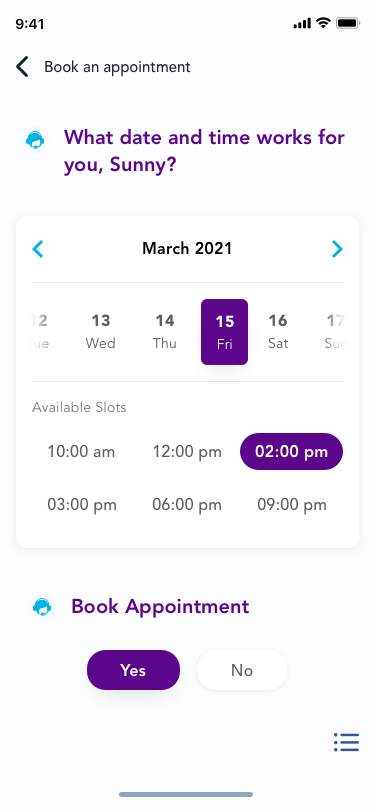Choose the 09:00 pm time slot

pos(292,504)
